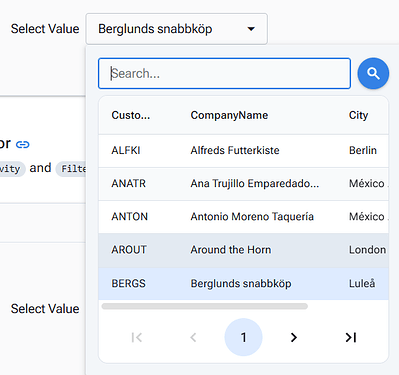Go to first page of results
Image resolution: width=399 pixels, height=375 pixels.
click(x=137, y=337)
